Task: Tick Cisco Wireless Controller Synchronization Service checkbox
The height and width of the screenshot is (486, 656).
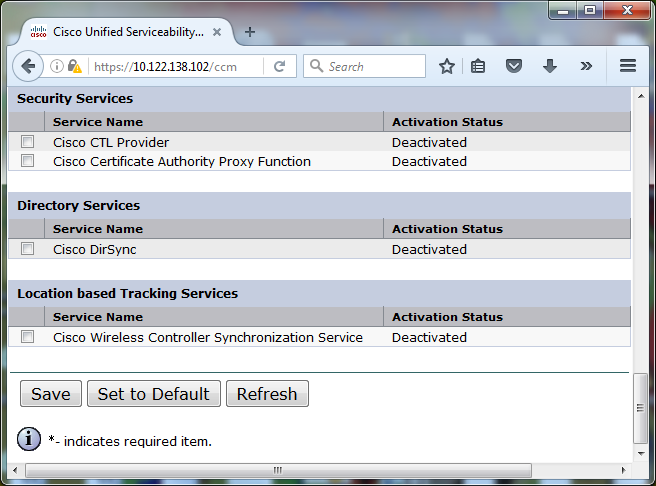Action: 28,337
